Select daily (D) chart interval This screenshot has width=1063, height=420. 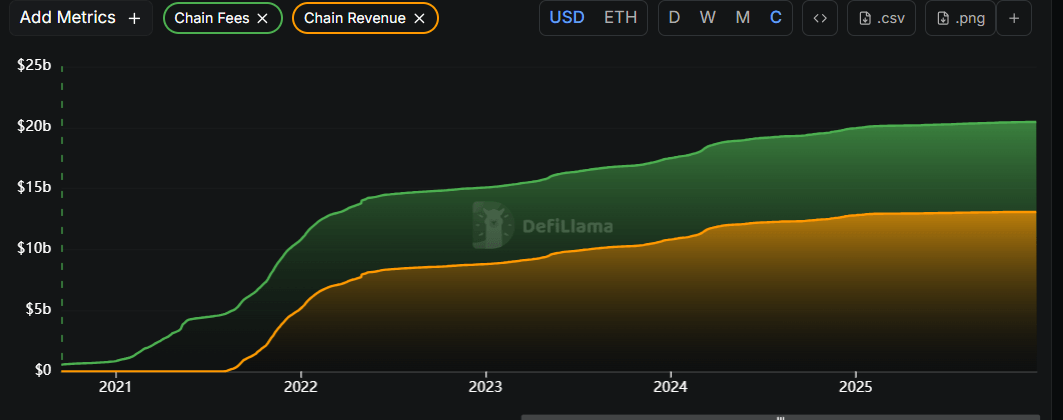coord(674,18)
